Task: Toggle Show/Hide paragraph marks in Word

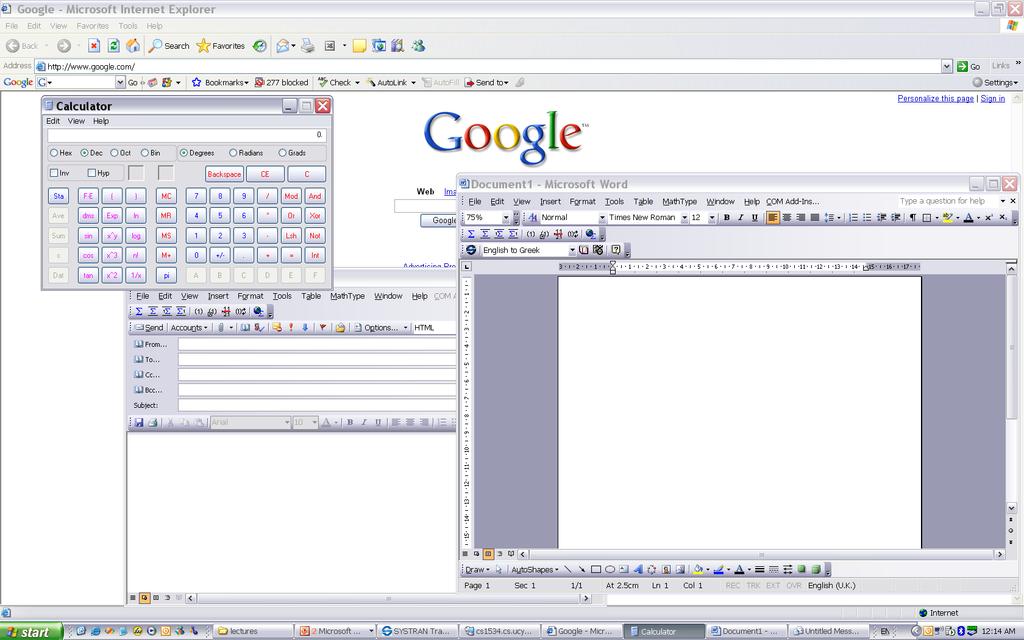Action: tap(912, 217)
